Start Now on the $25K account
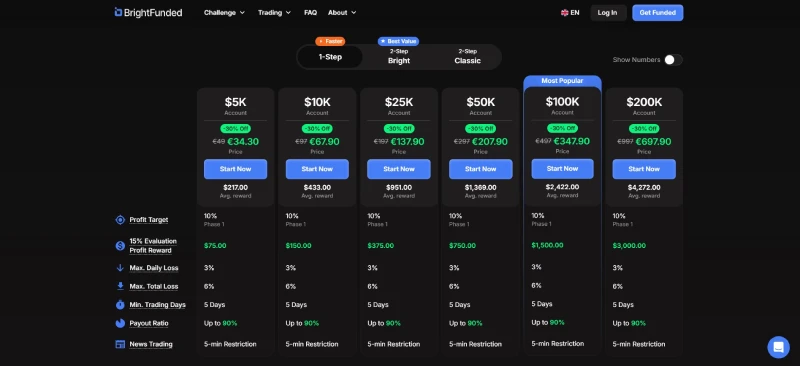This screenshot has height=366, width=800. click(x=398, y=169)
